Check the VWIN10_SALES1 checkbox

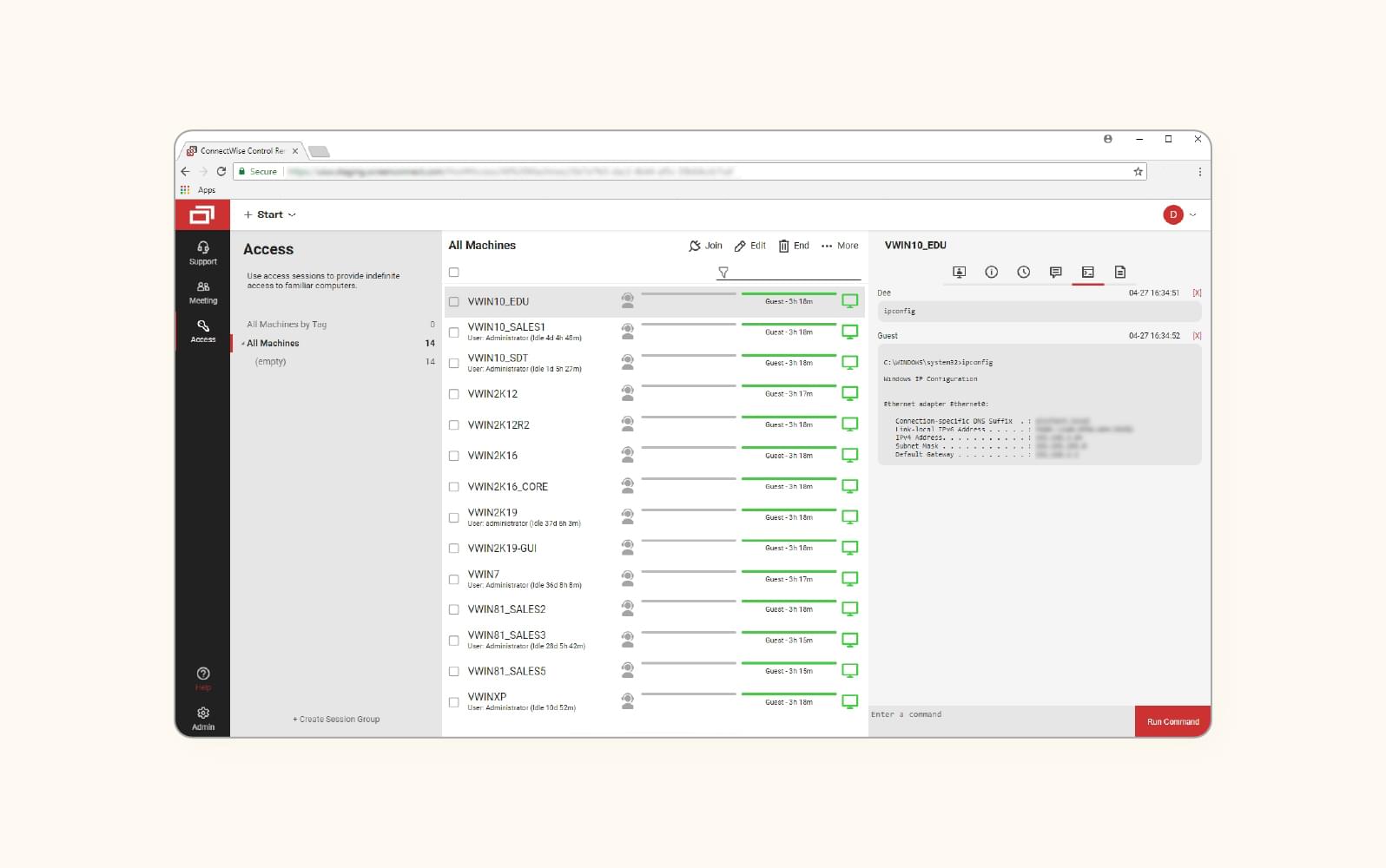453,332
